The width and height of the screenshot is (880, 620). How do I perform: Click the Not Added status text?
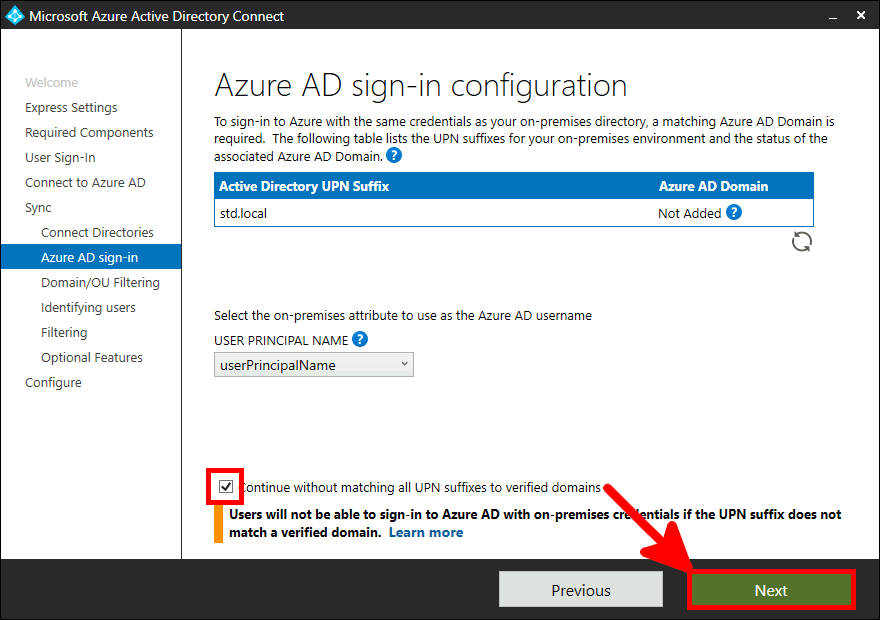[x=690, y=213]
